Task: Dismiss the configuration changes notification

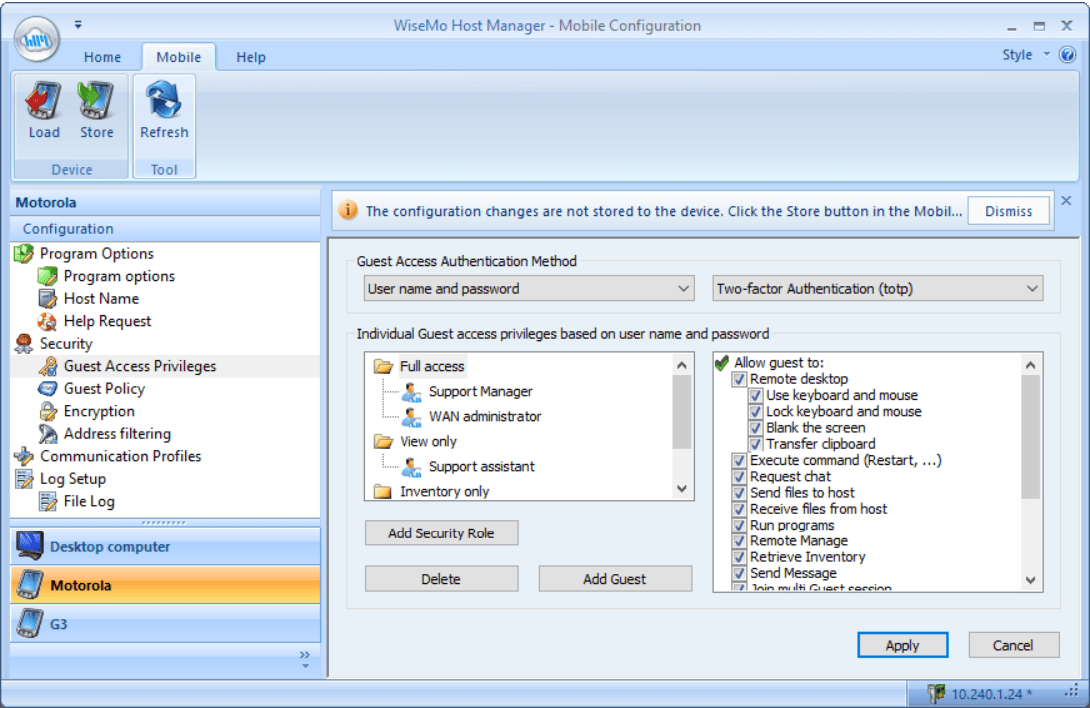Action: click(x=1008, y=211)
